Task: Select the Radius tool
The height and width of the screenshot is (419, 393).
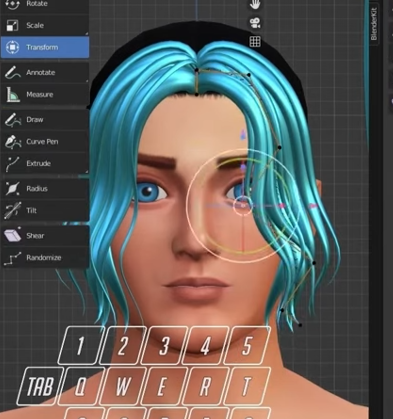Action: [x=45, y=189]
